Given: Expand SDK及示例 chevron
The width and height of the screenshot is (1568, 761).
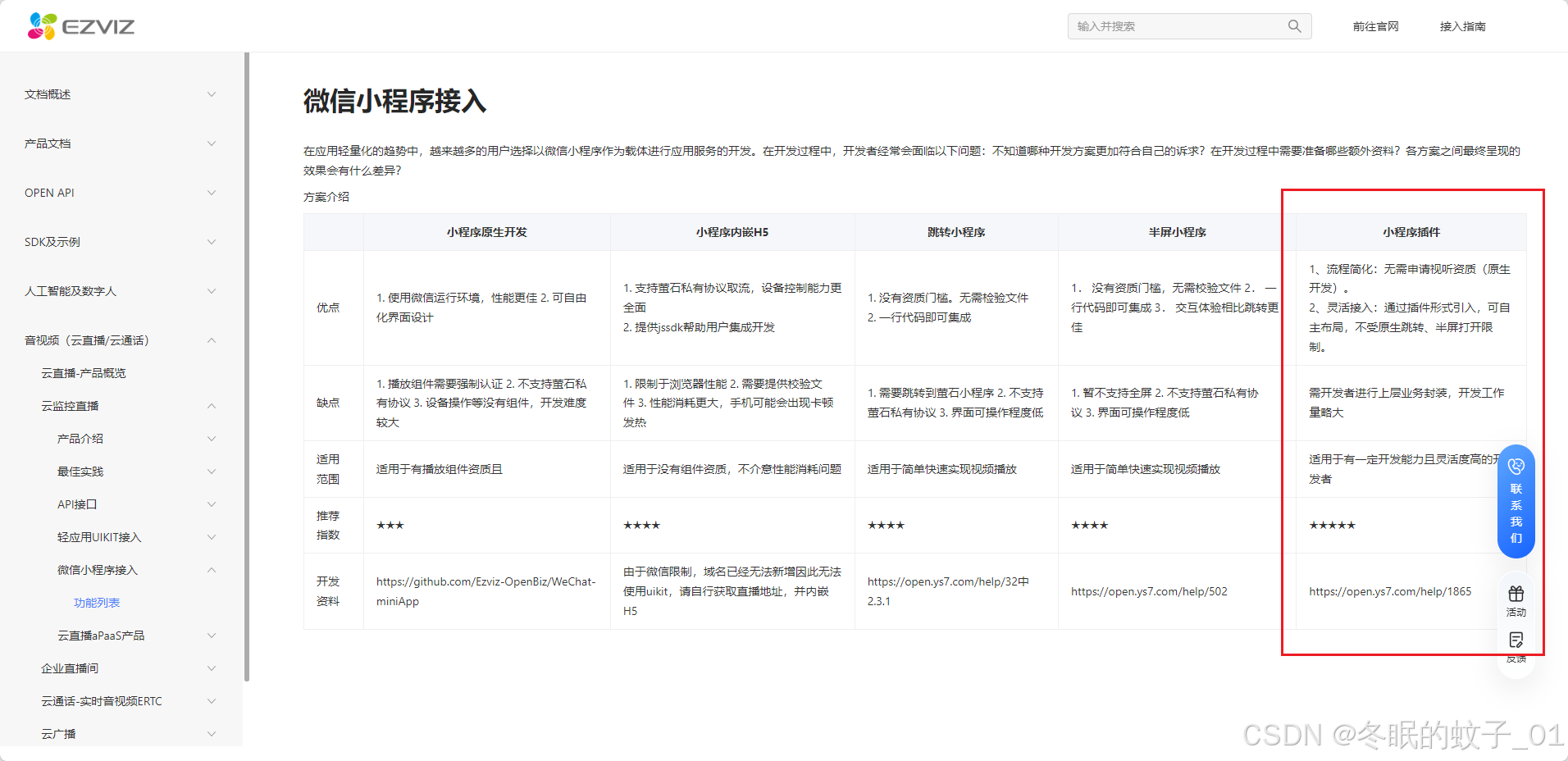Looking at the screenshot, I should [x=212, y=242].
